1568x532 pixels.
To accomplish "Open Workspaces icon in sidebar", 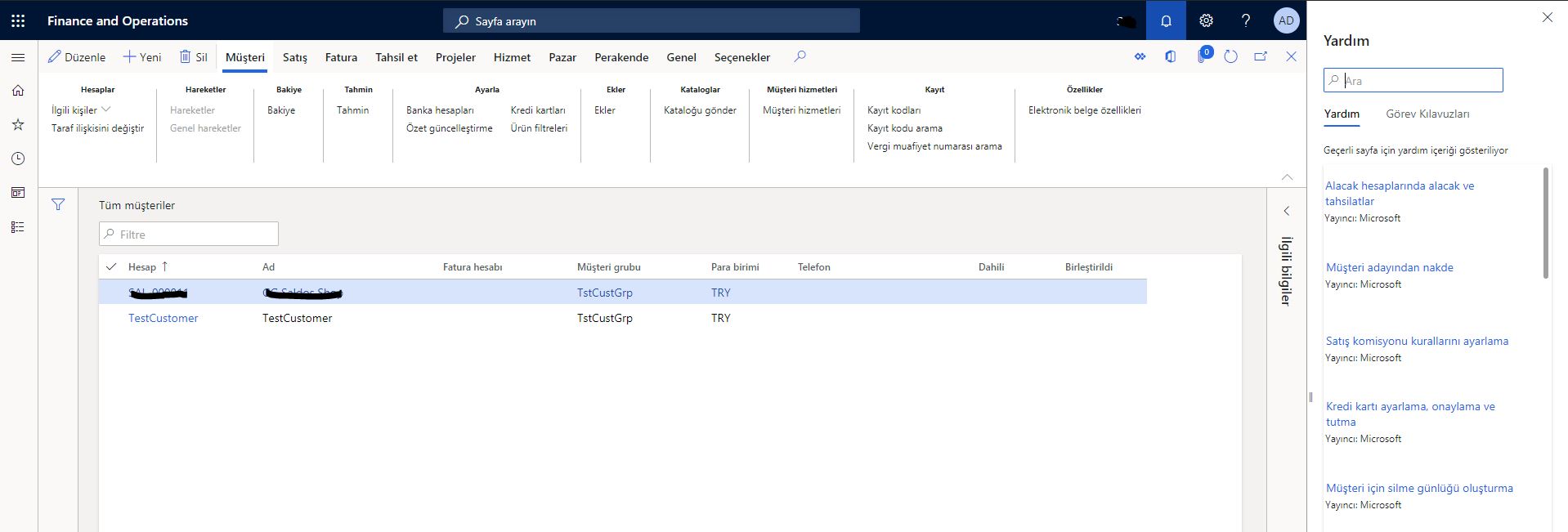I will coord(18,193).
